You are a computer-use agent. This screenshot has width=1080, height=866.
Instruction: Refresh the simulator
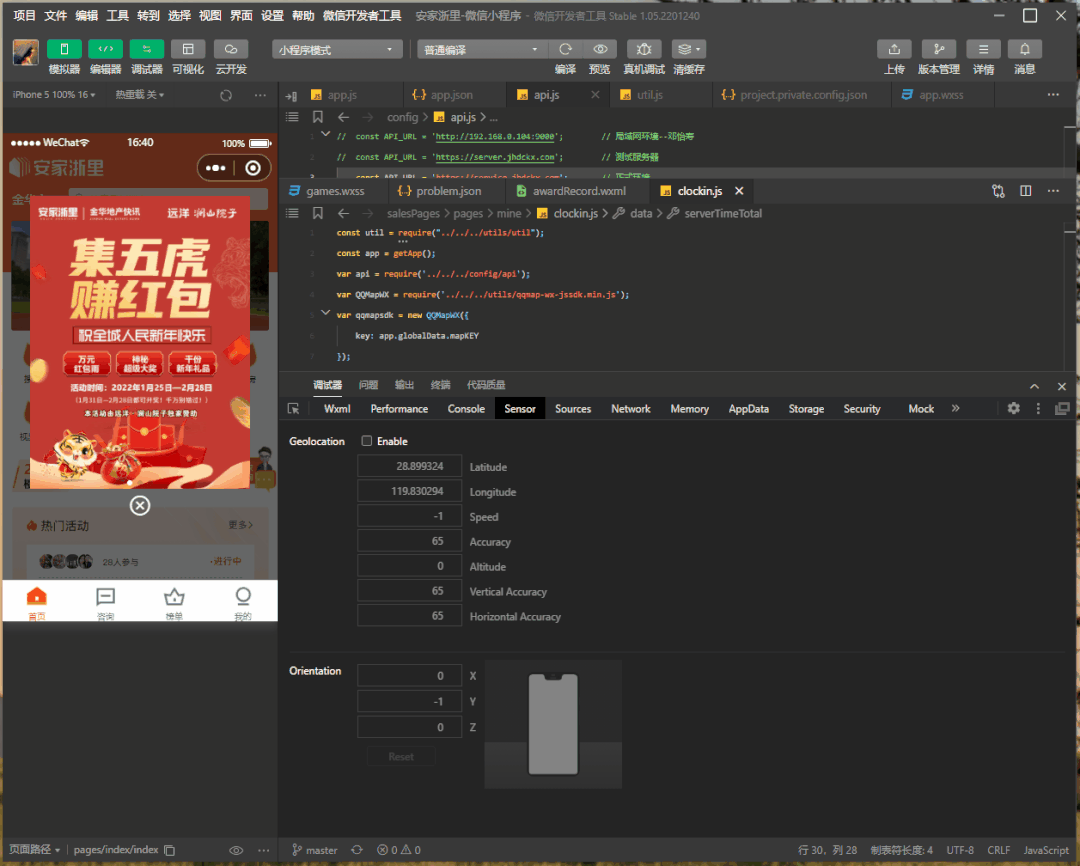pos(226,95)
